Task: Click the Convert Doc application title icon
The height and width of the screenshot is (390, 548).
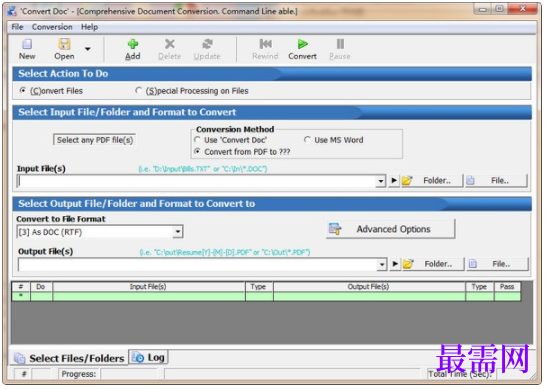Action: pyautogui.click(x=12, y=11)
